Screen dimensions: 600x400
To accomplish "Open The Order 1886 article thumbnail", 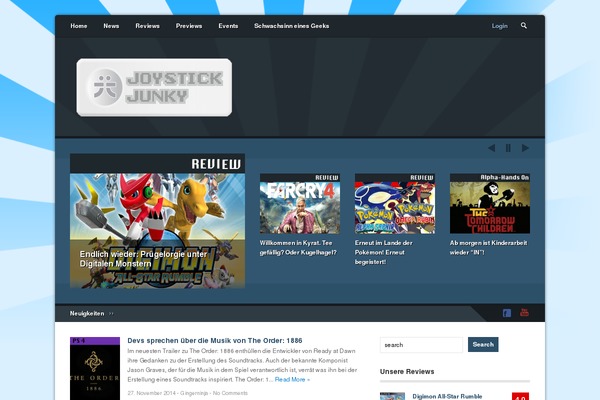I will click(x=95, y=368).
